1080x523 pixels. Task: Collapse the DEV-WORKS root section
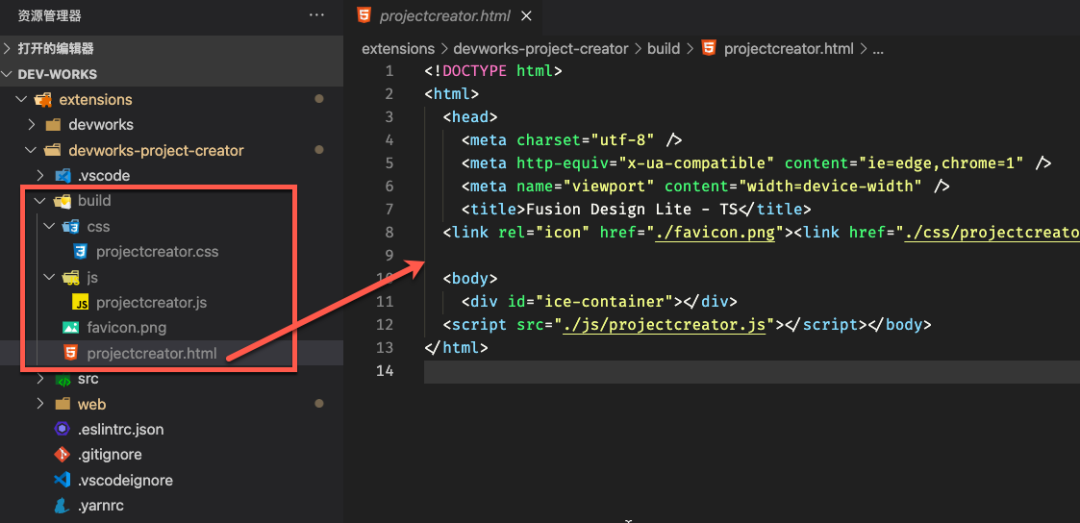[x=7, y=74]
